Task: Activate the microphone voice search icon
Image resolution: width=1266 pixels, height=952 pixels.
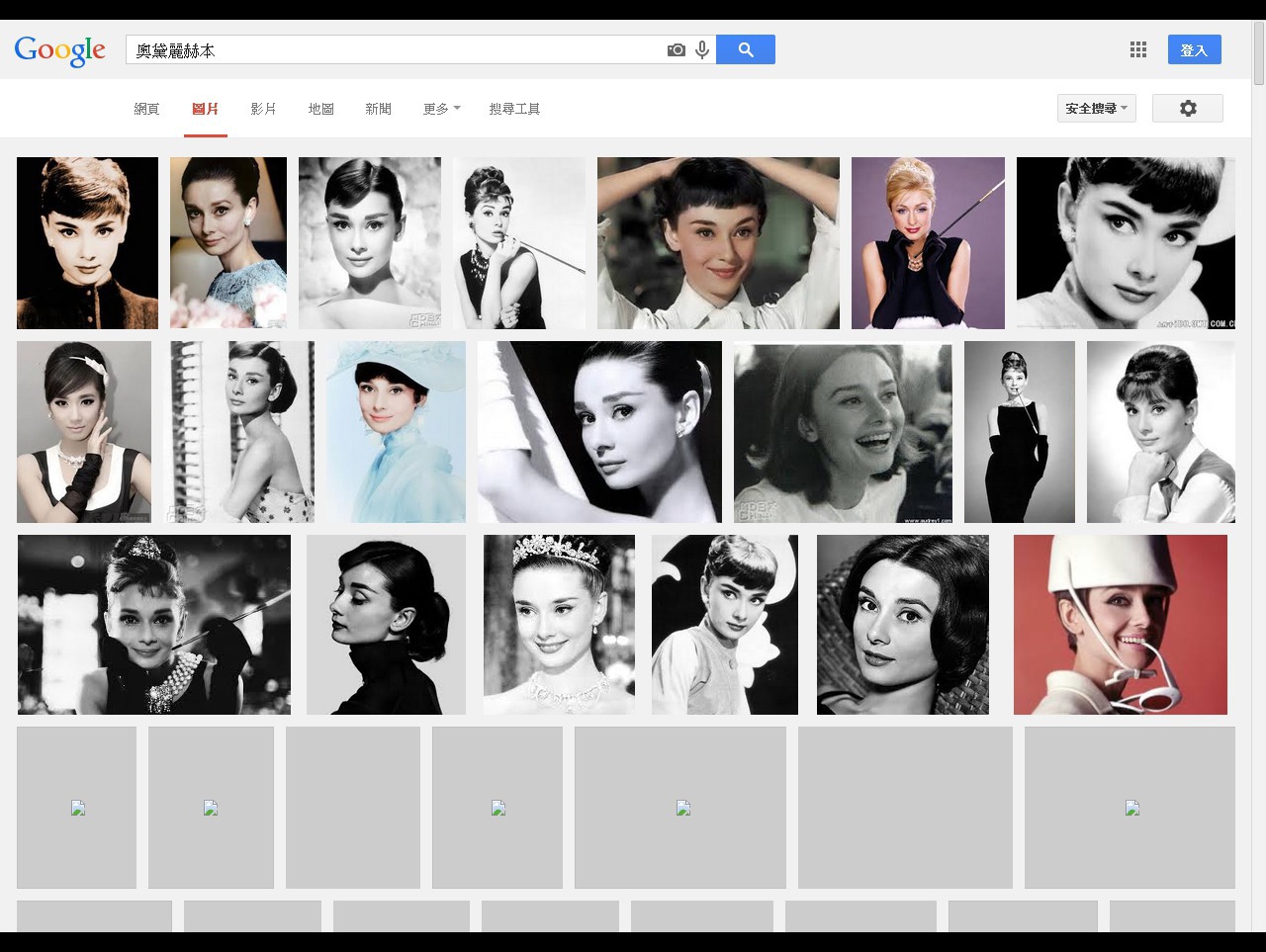Action: click(x=702, y=50)
